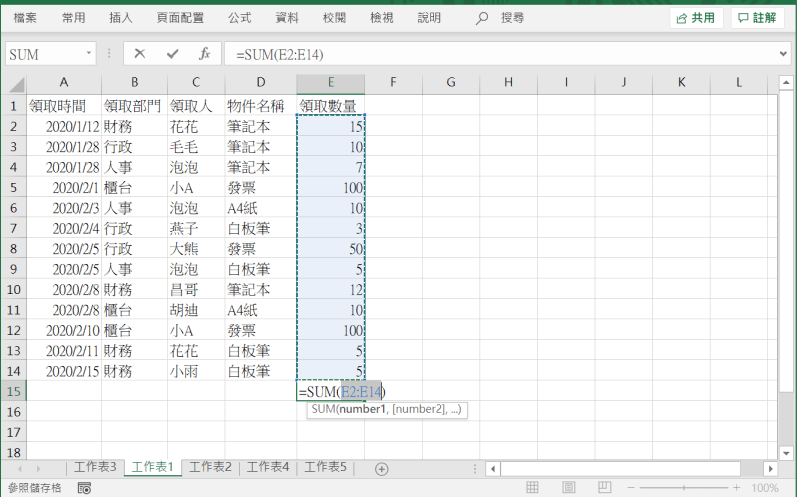Image resolution: width=797 pixels, height=497 pixels.
Task: Select column A header
Action: click(x=64, y=83)
